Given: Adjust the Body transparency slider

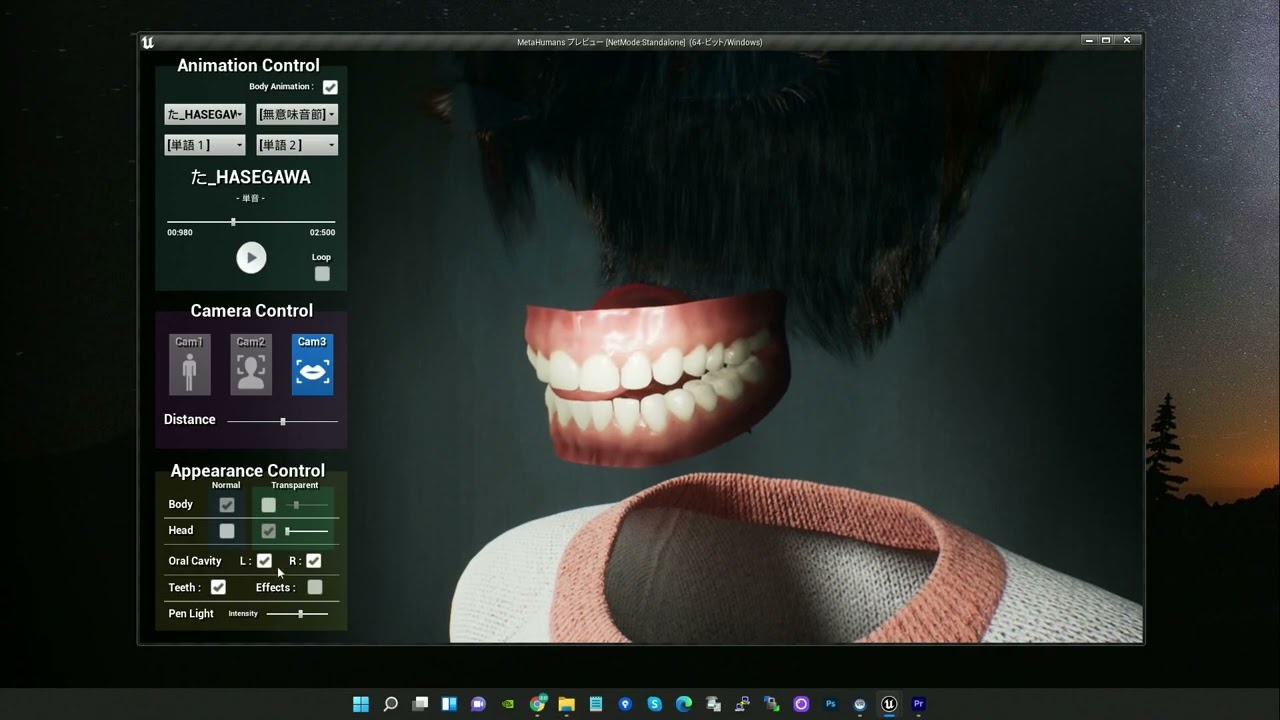Looking at the screenshot, I should tap(306, 505).
